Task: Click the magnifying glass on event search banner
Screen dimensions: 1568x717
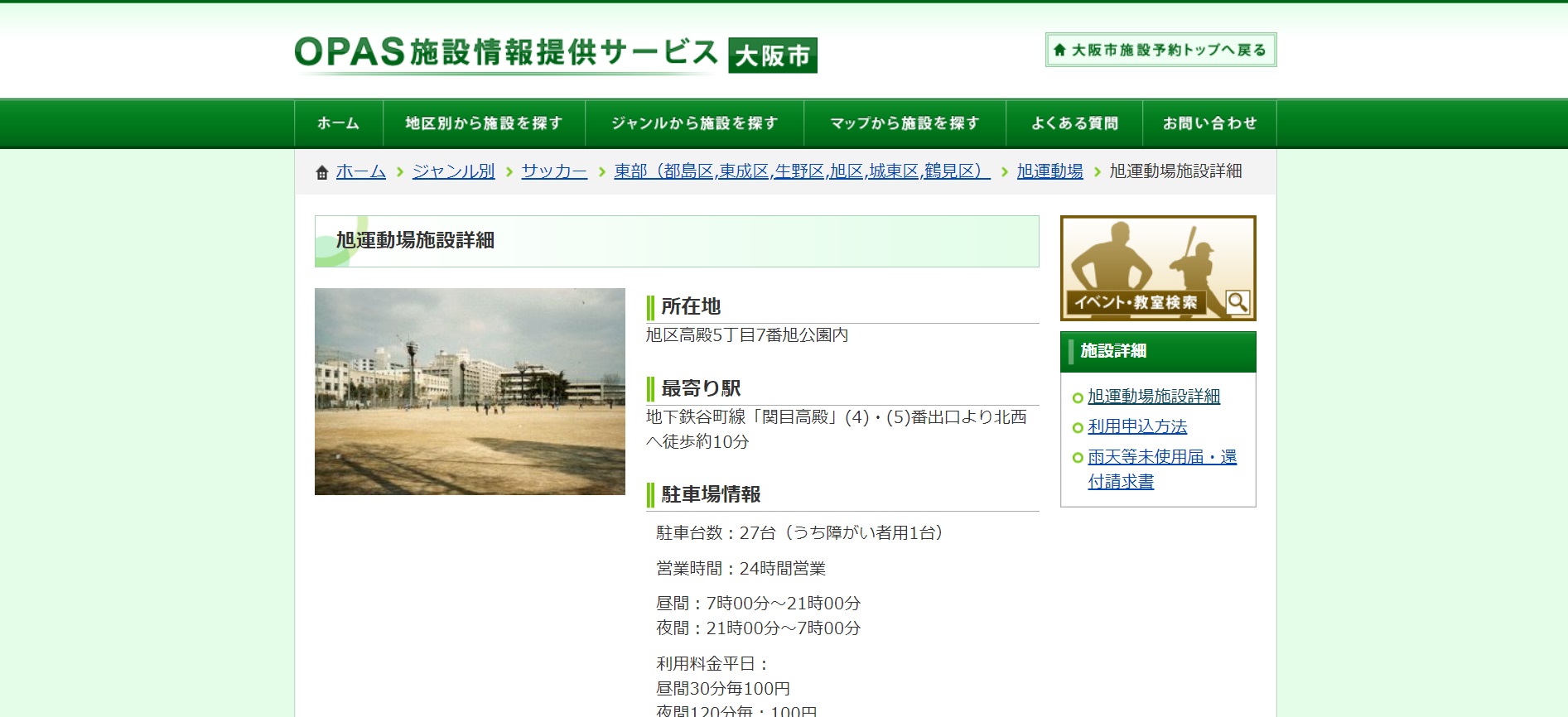Action: tap(1237, 302)
